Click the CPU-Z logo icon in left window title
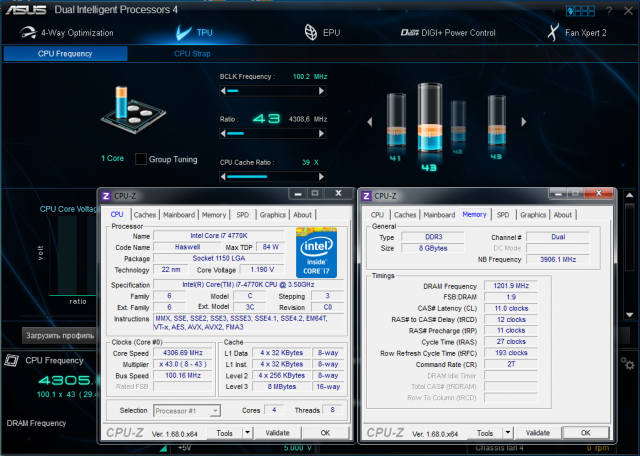640x456 pixels. pyautogui.click(x=106, y=196)
